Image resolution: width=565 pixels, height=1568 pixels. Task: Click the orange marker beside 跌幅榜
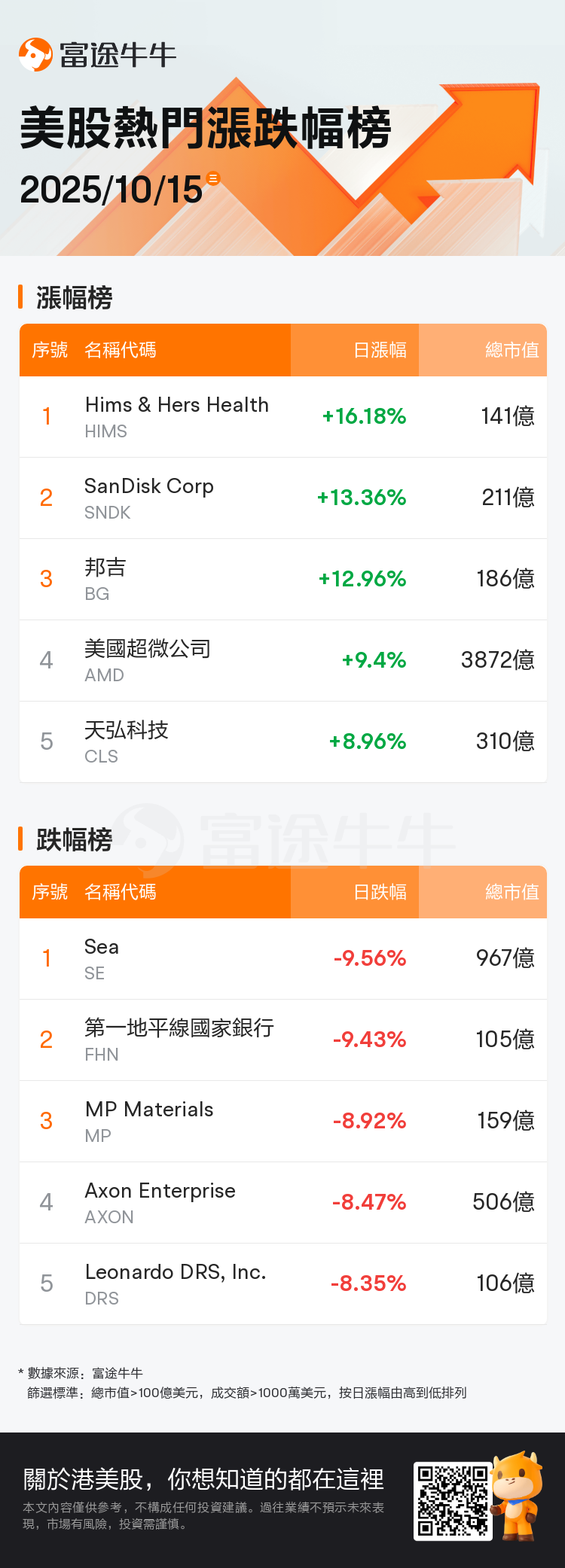(21, 839)
